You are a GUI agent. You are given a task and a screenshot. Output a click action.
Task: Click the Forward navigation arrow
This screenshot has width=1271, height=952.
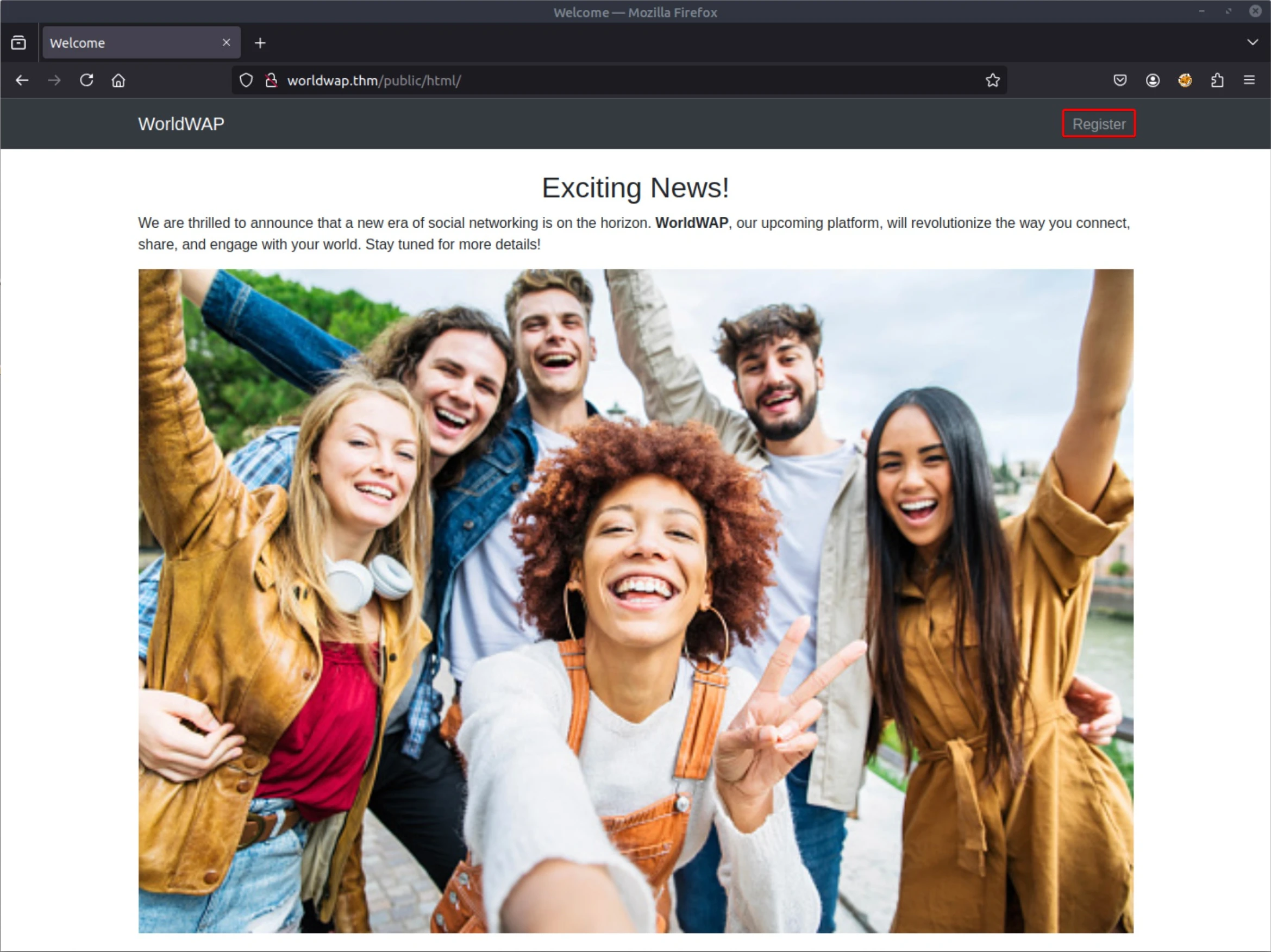click(54, 80)
